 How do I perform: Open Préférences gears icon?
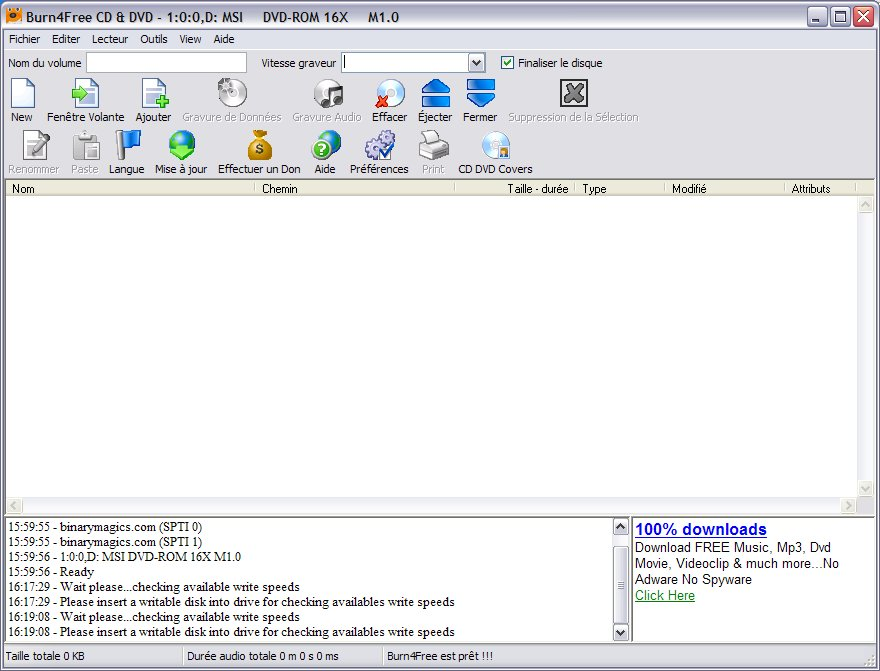(x=380, y=145)
